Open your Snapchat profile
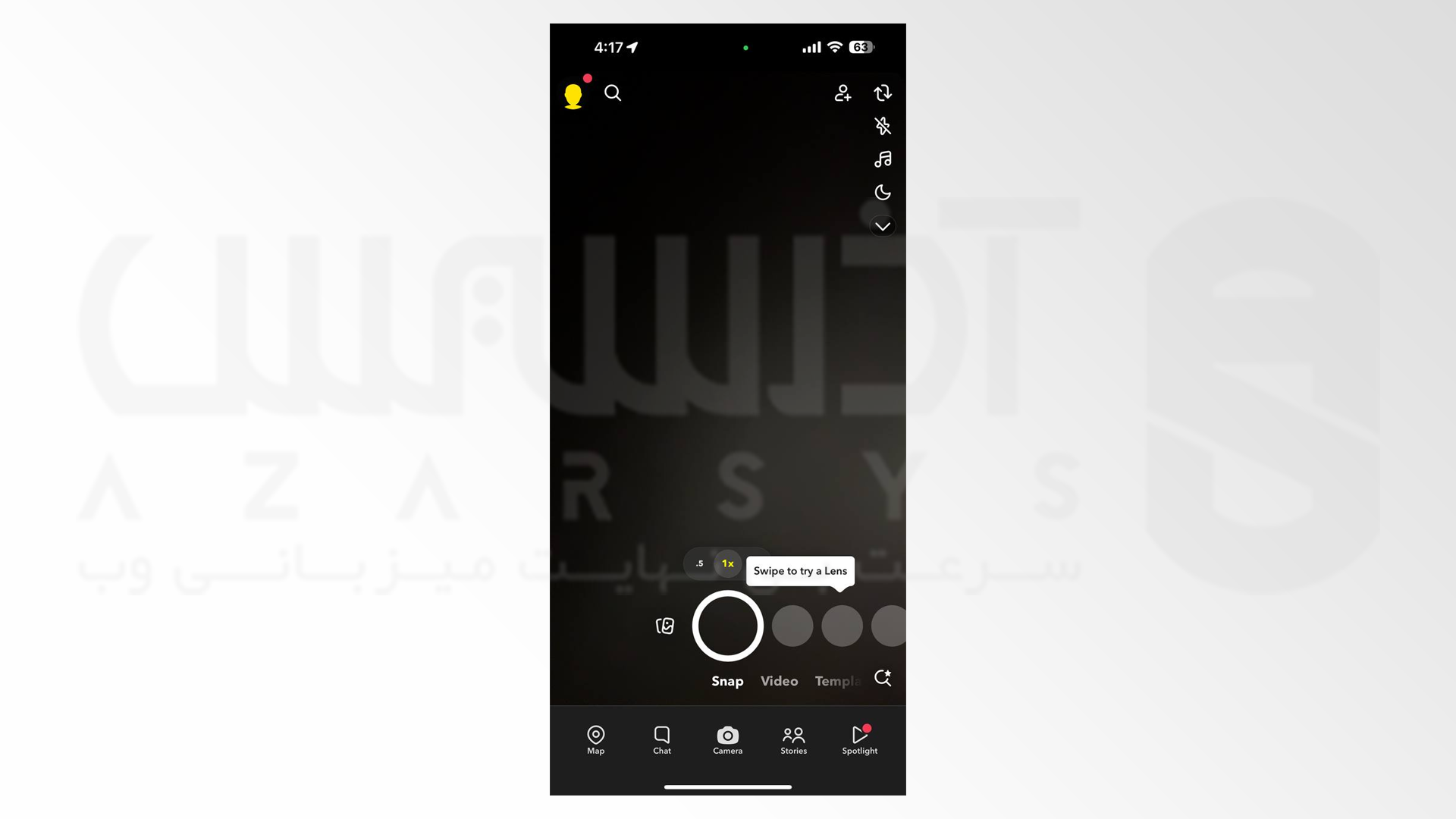Screen dimensions: 1456x819 pyautogui.click(x=573, y=92)
